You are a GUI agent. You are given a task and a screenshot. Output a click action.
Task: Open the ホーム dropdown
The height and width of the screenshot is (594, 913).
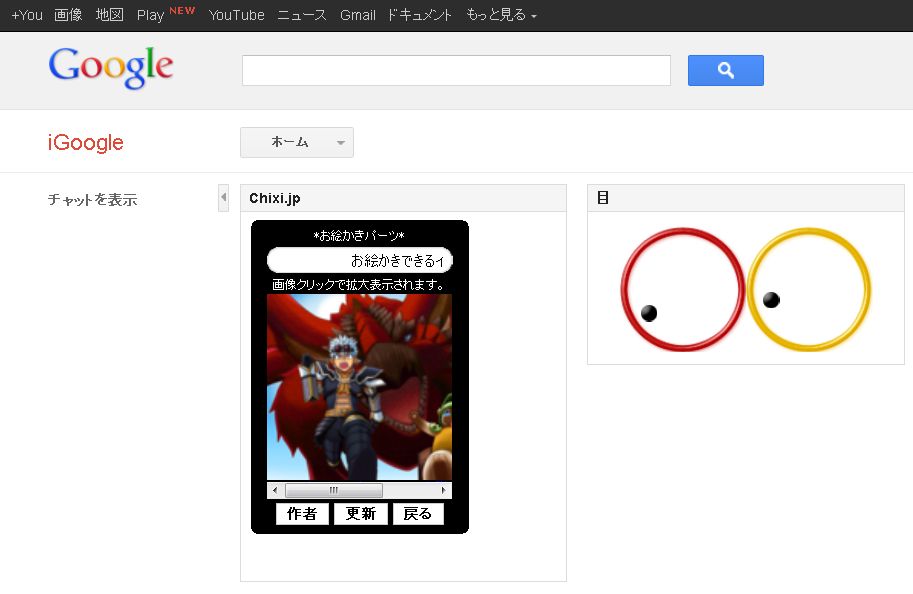[297, 143]
